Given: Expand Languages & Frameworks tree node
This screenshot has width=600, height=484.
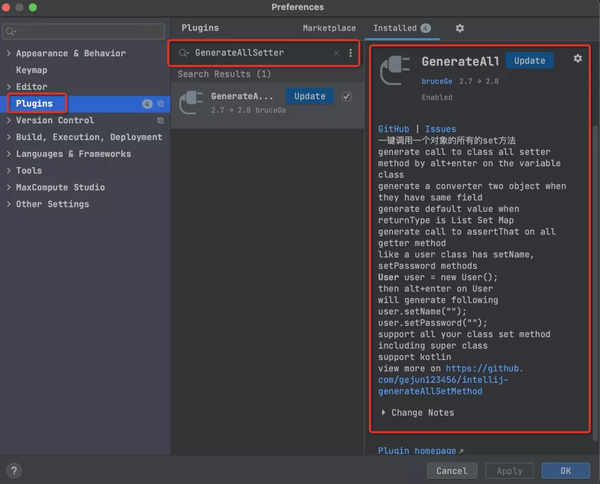Looking at the screenshot, I should click(x=9, y=155).
